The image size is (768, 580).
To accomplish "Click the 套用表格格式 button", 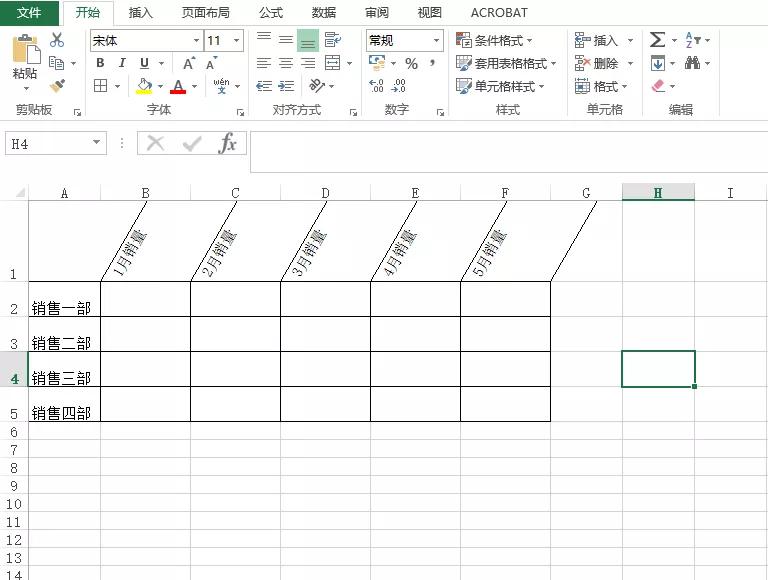I will (506, 63).
